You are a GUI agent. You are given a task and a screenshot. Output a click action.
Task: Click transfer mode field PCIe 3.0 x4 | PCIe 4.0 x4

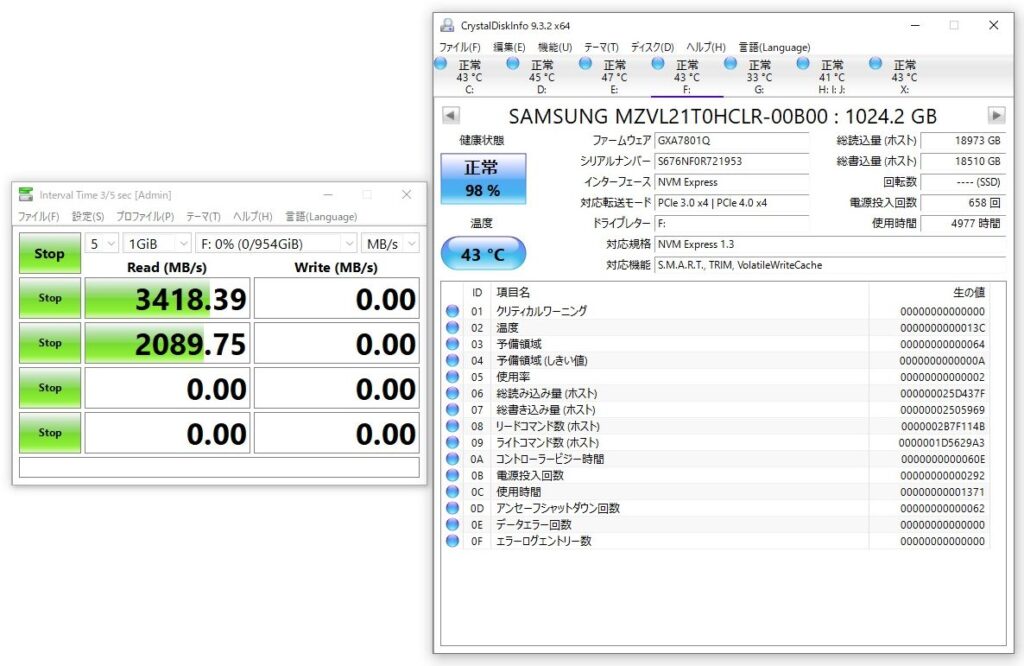click(x=731, y=203)
